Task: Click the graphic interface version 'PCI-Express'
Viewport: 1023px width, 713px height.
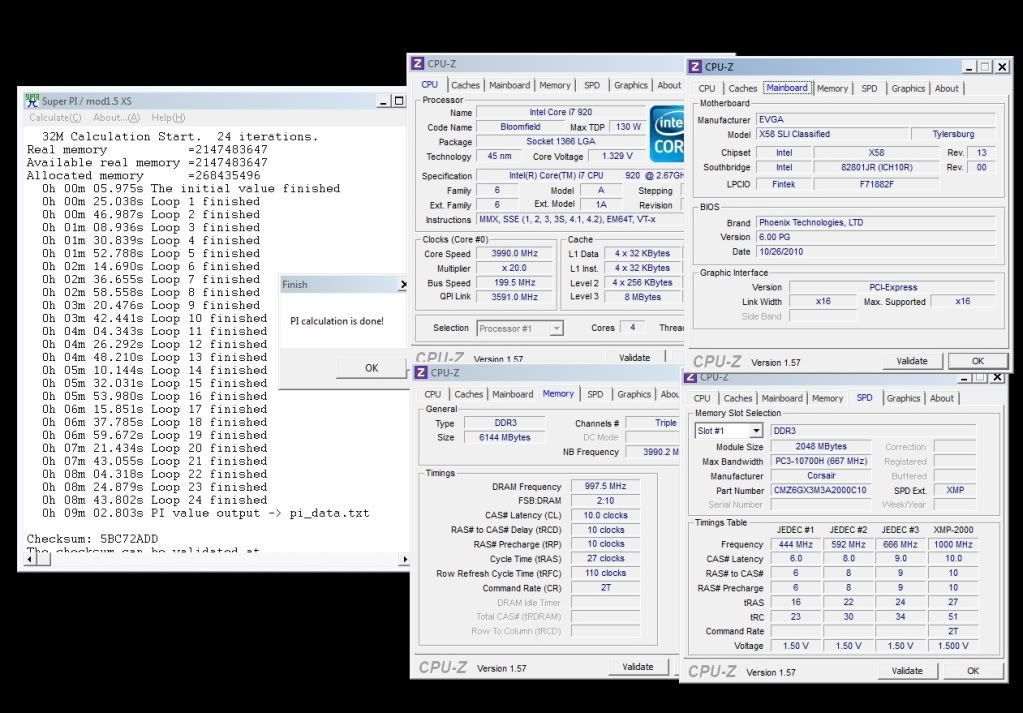Action: pos(893,287)
